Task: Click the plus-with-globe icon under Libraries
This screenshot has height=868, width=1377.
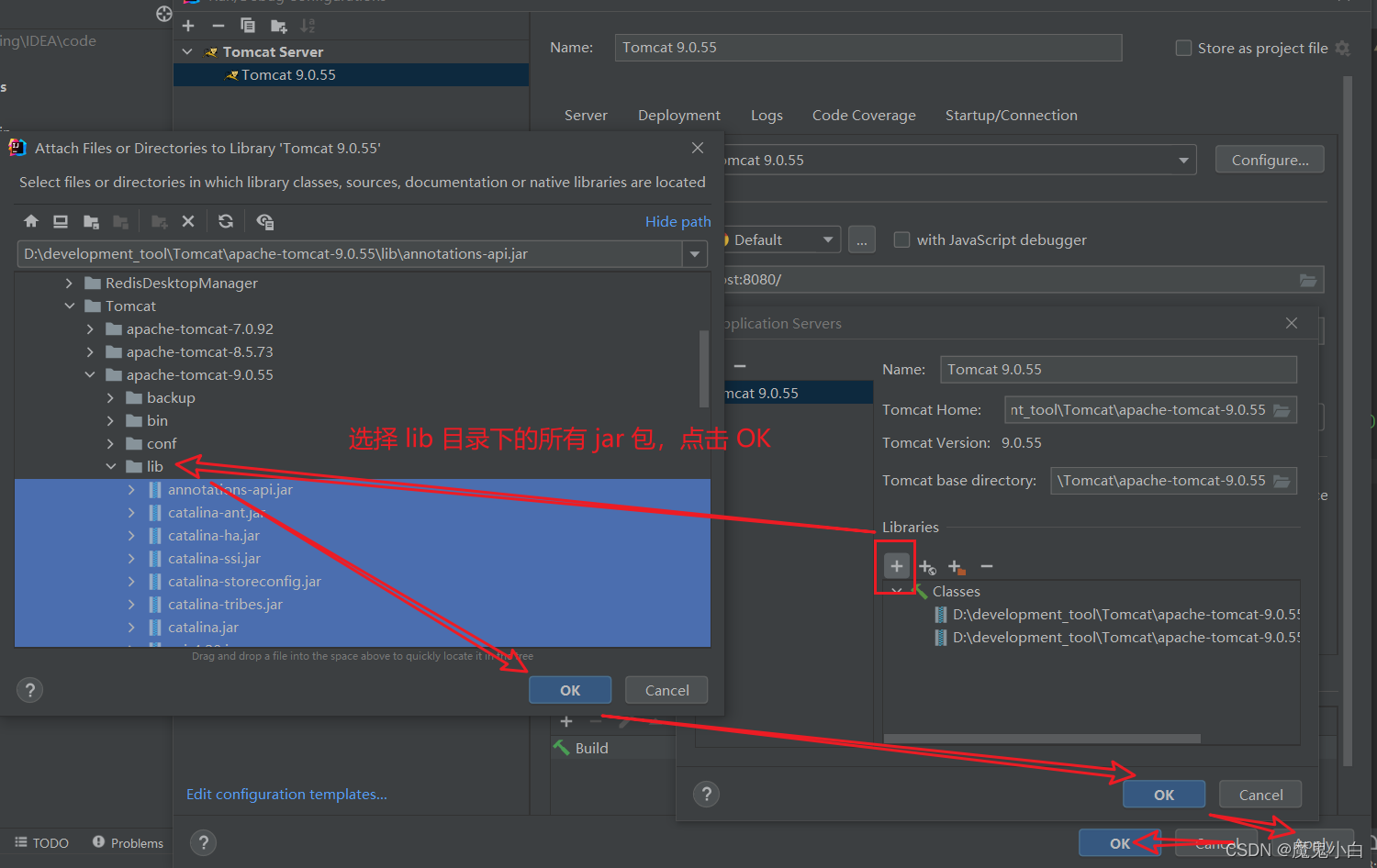Action: click(x=927, y=567)
